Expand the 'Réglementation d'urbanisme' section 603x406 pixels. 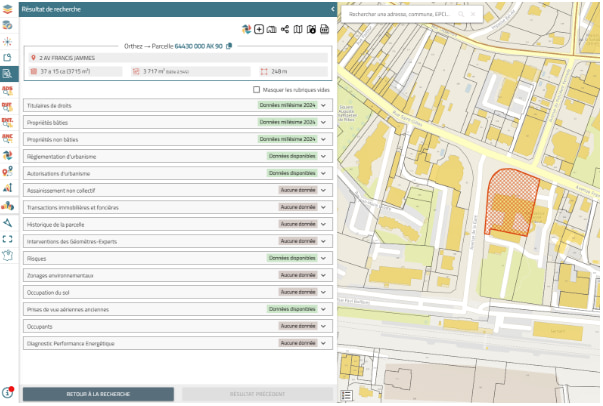[x=324, y=156]
